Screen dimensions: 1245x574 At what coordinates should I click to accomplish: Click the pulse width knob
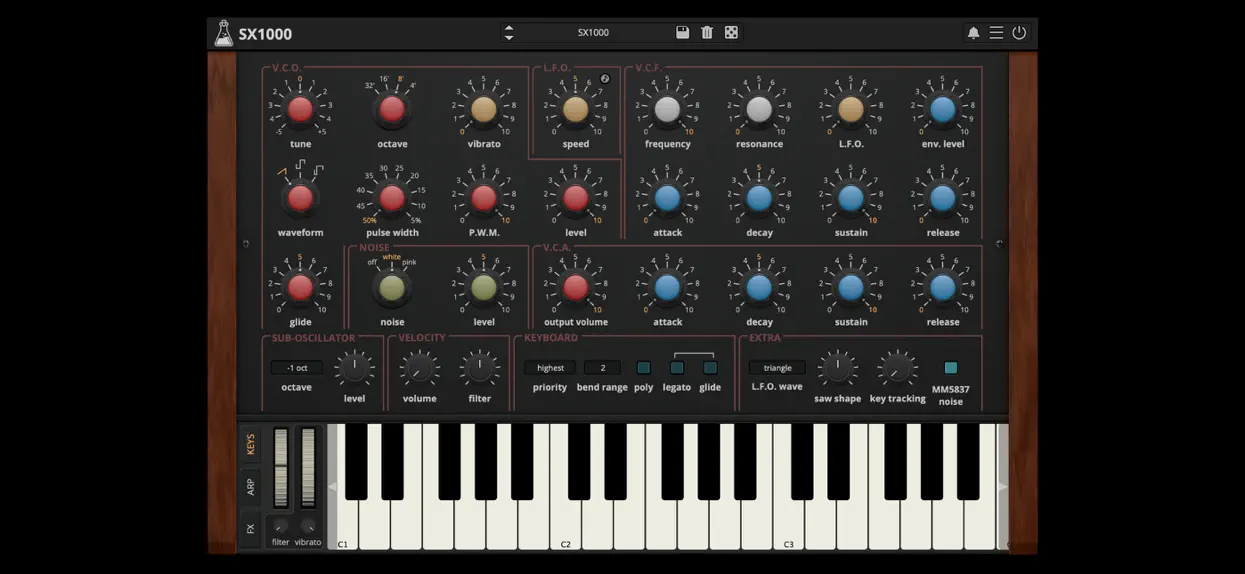pos(392,198)
